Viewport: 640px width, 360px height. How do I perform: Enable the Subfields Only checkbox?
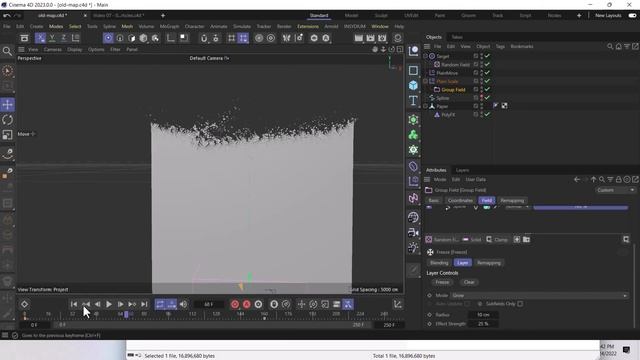tap(520, 304)
